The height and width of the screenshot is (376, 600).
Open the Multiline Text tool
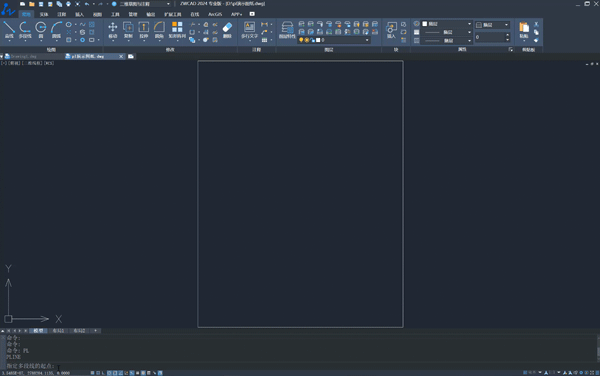tap(249, 30)
